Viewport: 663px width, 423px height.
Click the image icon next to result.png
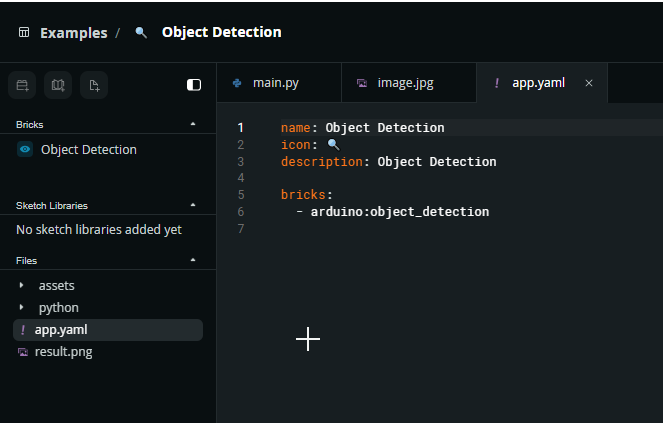pos(23,352)
